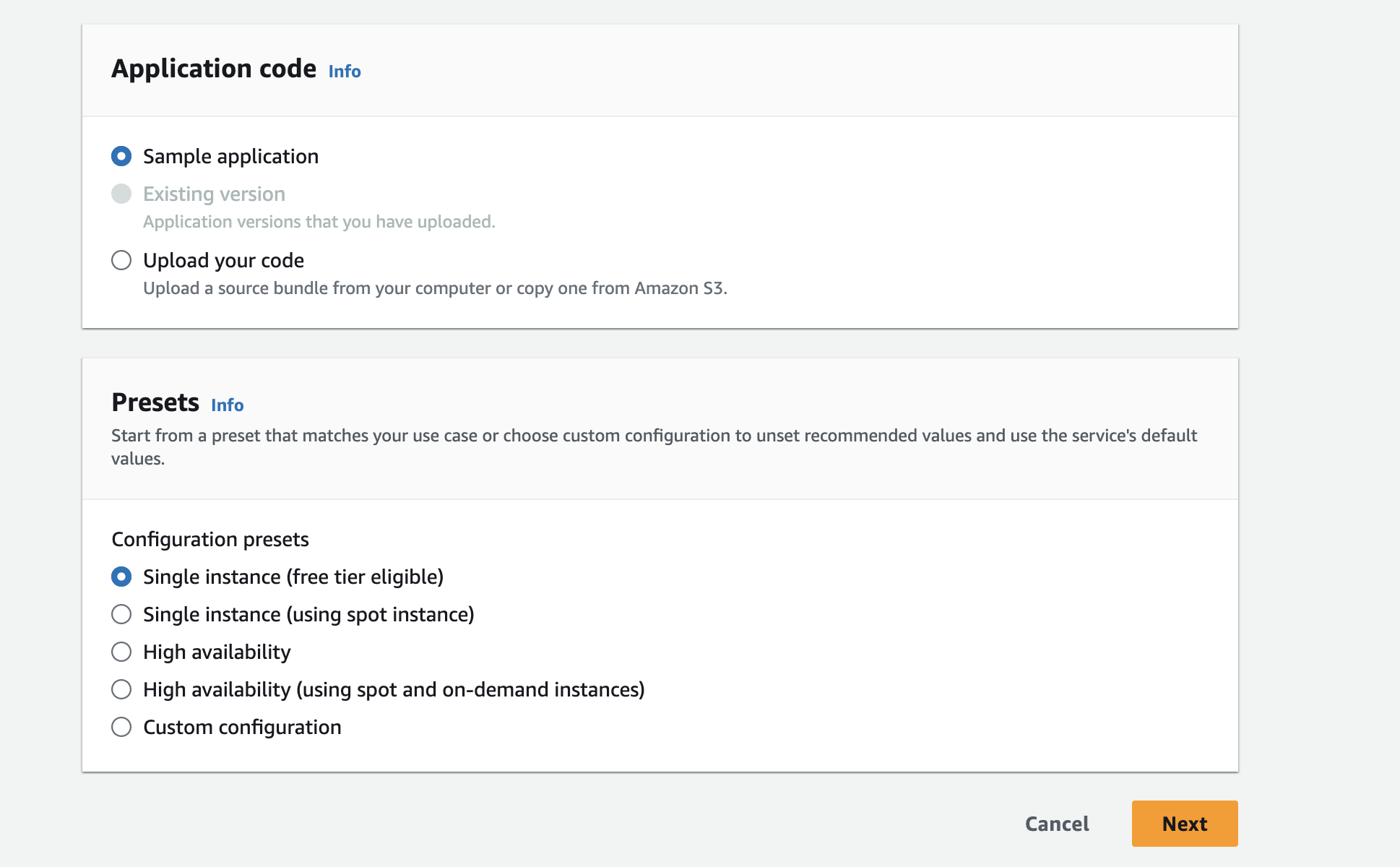Select Single instance (free tier eligible) radio button
Screen dimensions: 1400x867
(121, 577)
